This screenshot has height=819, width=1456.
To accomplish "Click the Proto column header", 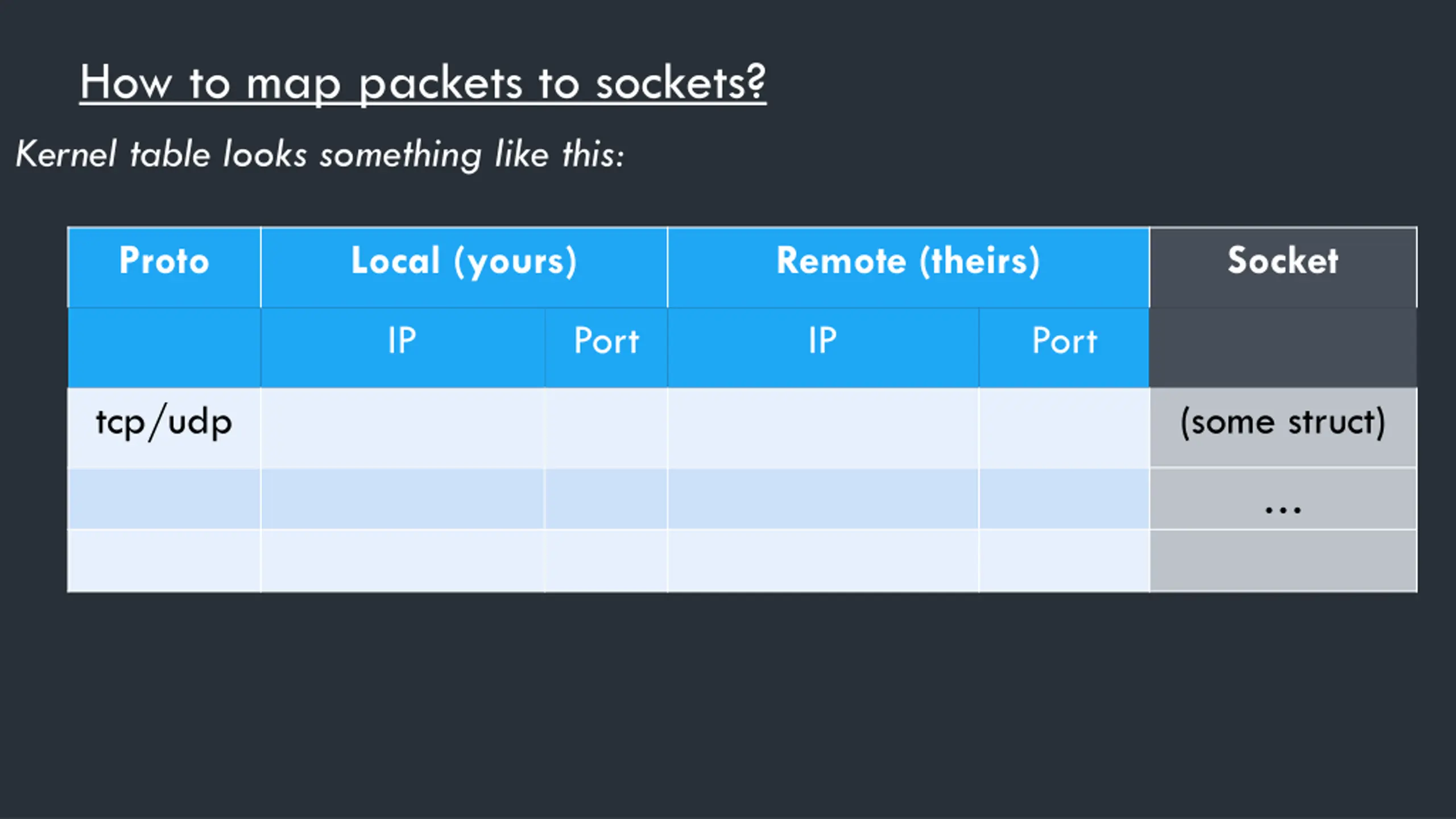I will tap(164, 267).
